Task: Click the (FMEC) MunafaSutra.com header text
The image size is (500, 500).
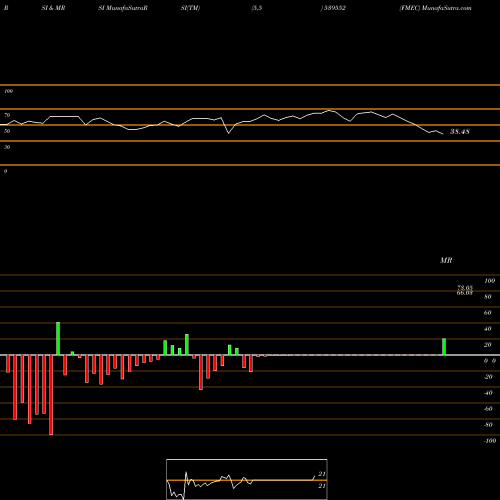Action: (435, 8)
